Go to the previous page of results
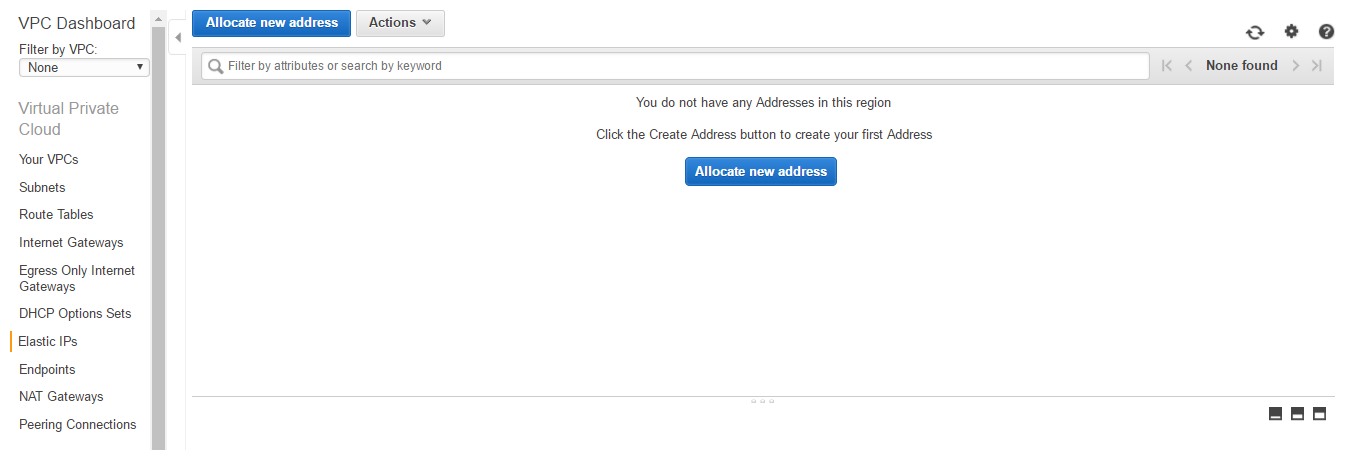Image resolution: width=1359 pixels, height=450 pixels. [1188, 66]
